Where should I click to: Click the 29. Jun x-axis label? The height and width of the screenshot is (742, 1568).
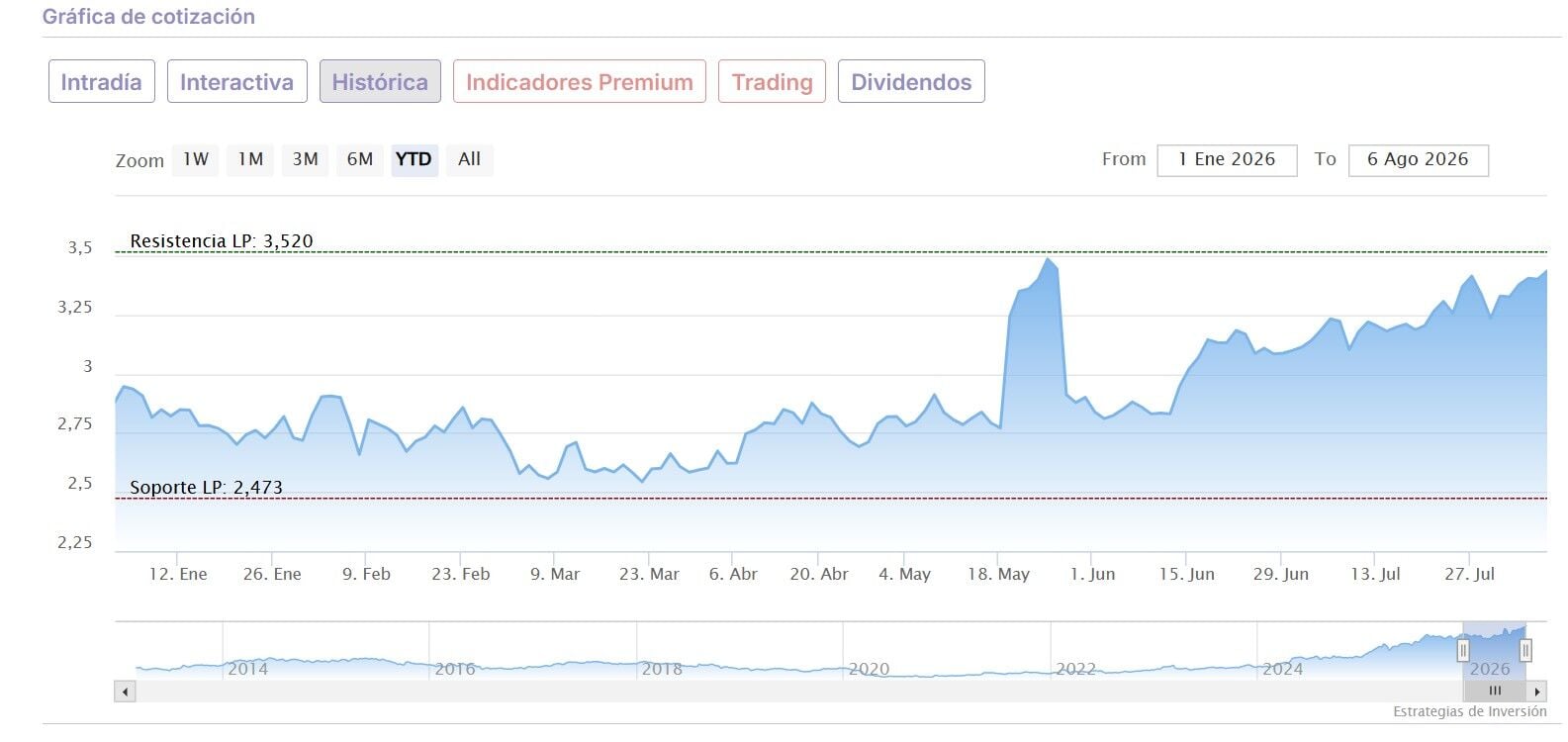1281,574
